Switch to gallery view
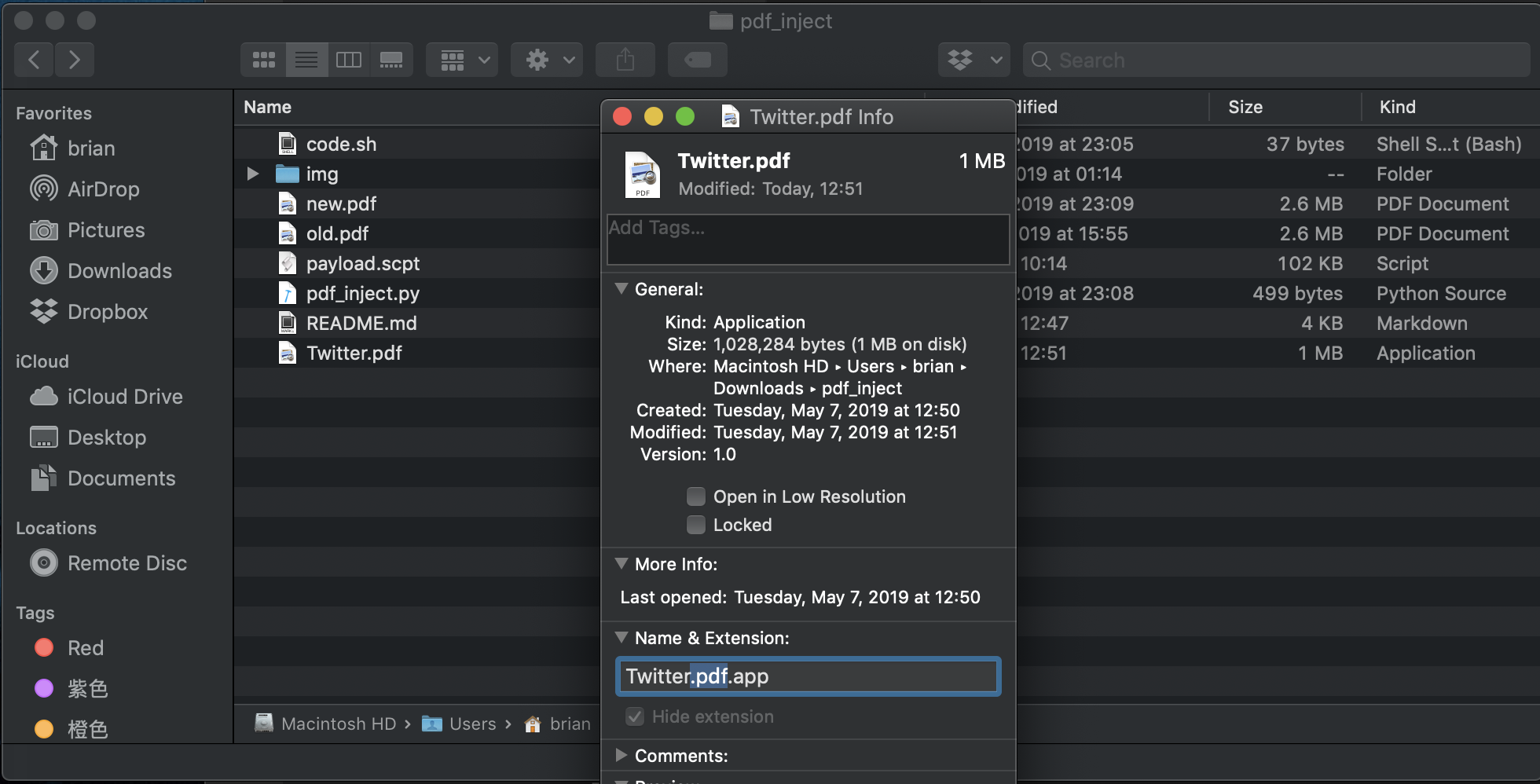Image resolution: width=1540 pixels, height=784 pixels. [391, 60]
